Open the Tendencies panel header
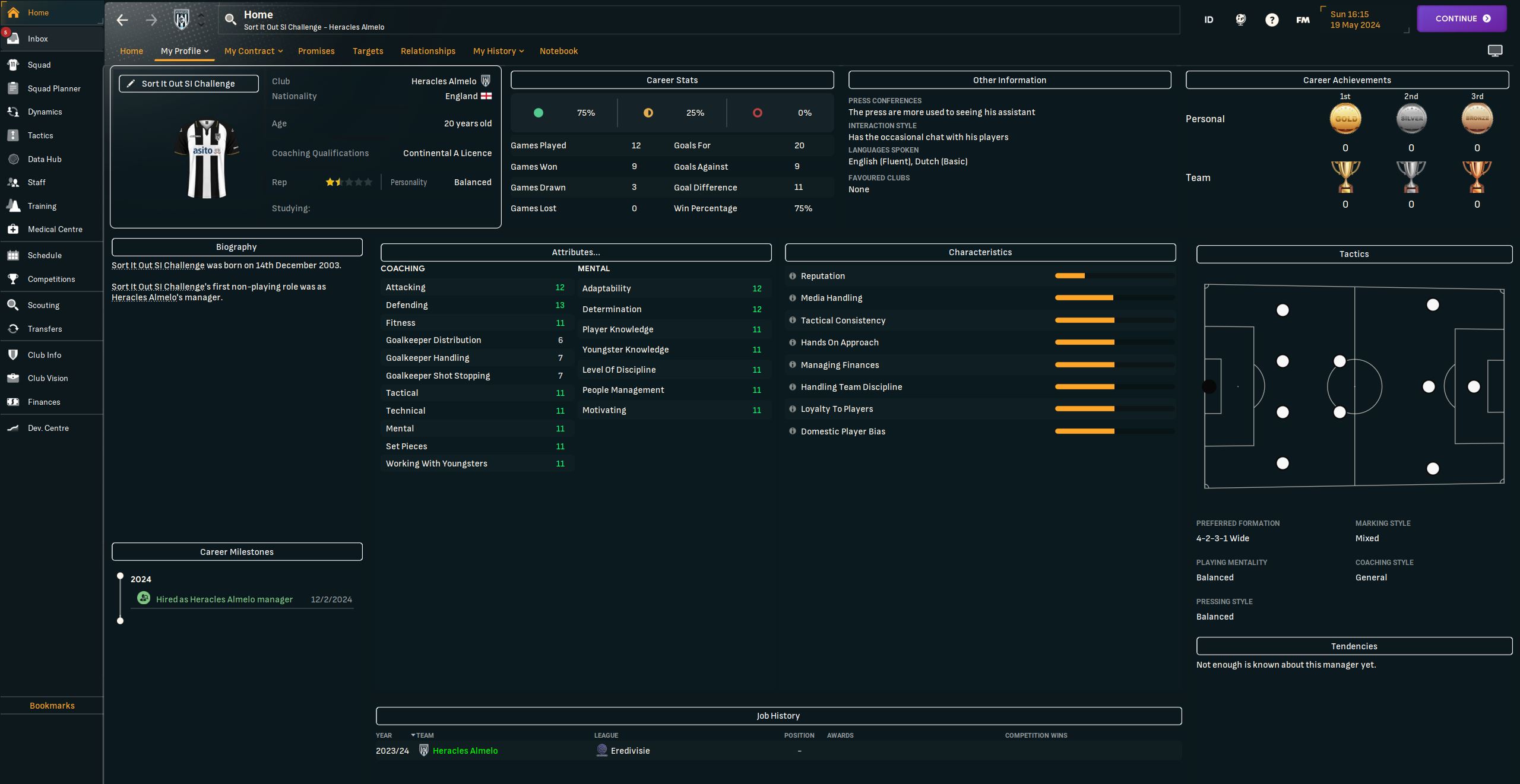 coord(1354,646)
